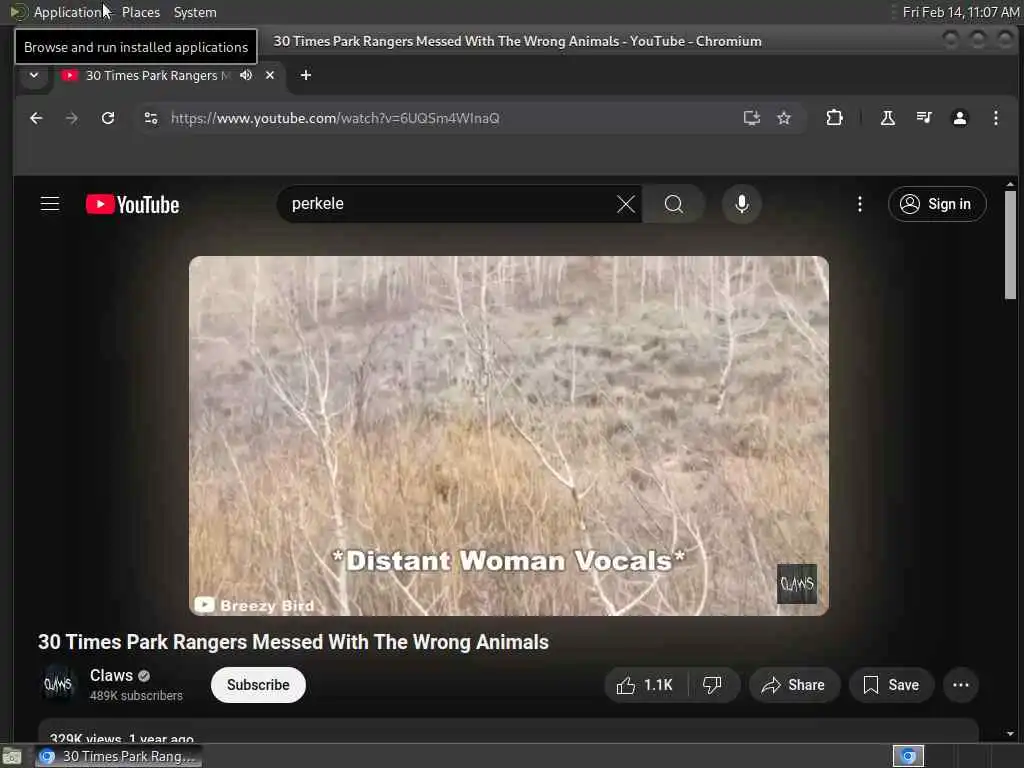1024x768 pixels.
Task: Open Chromium three-dot main menu
Action: click(995, 118)
